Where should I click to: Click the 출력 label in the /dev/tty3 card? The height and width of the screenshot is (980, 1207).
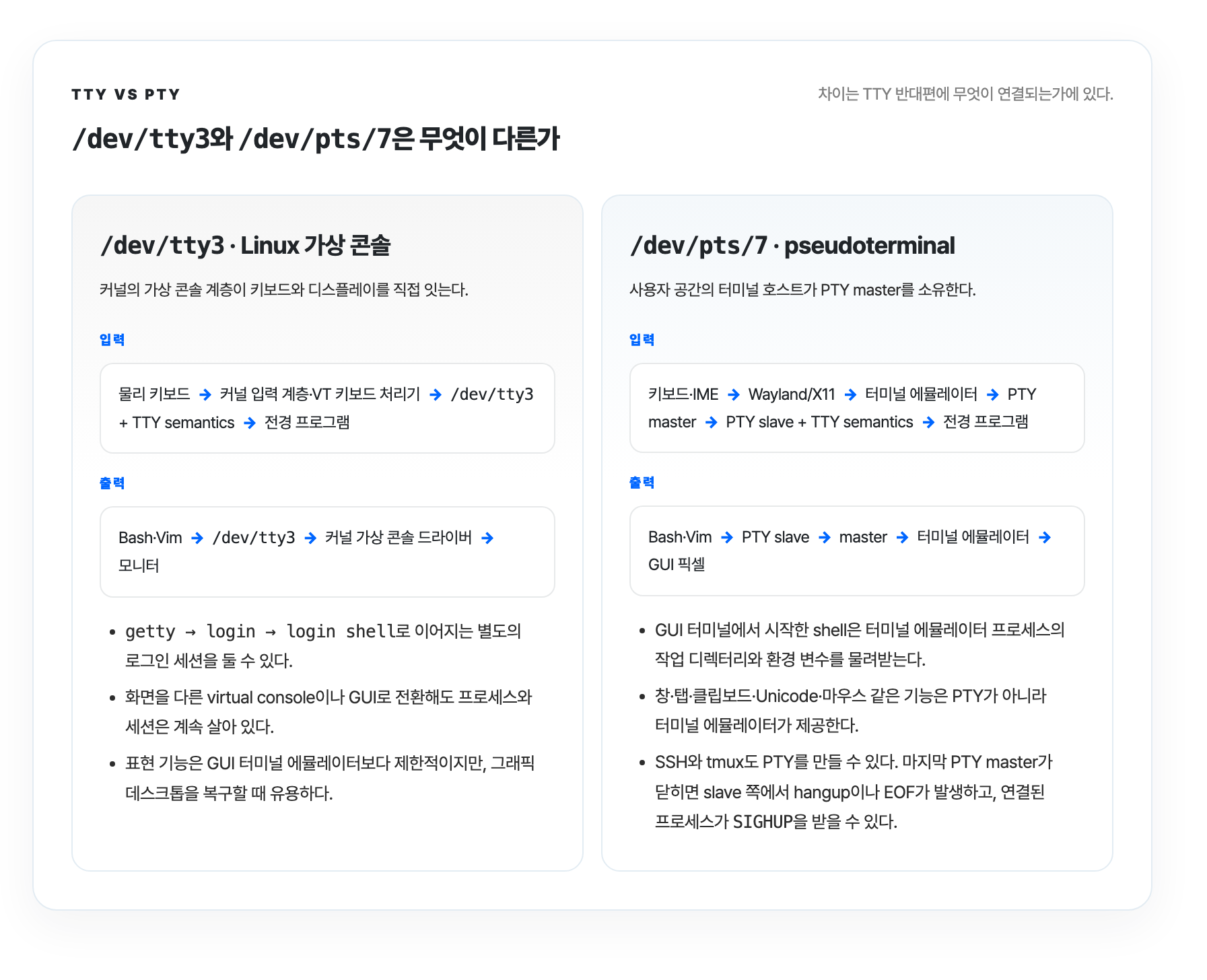coord(112,483)
